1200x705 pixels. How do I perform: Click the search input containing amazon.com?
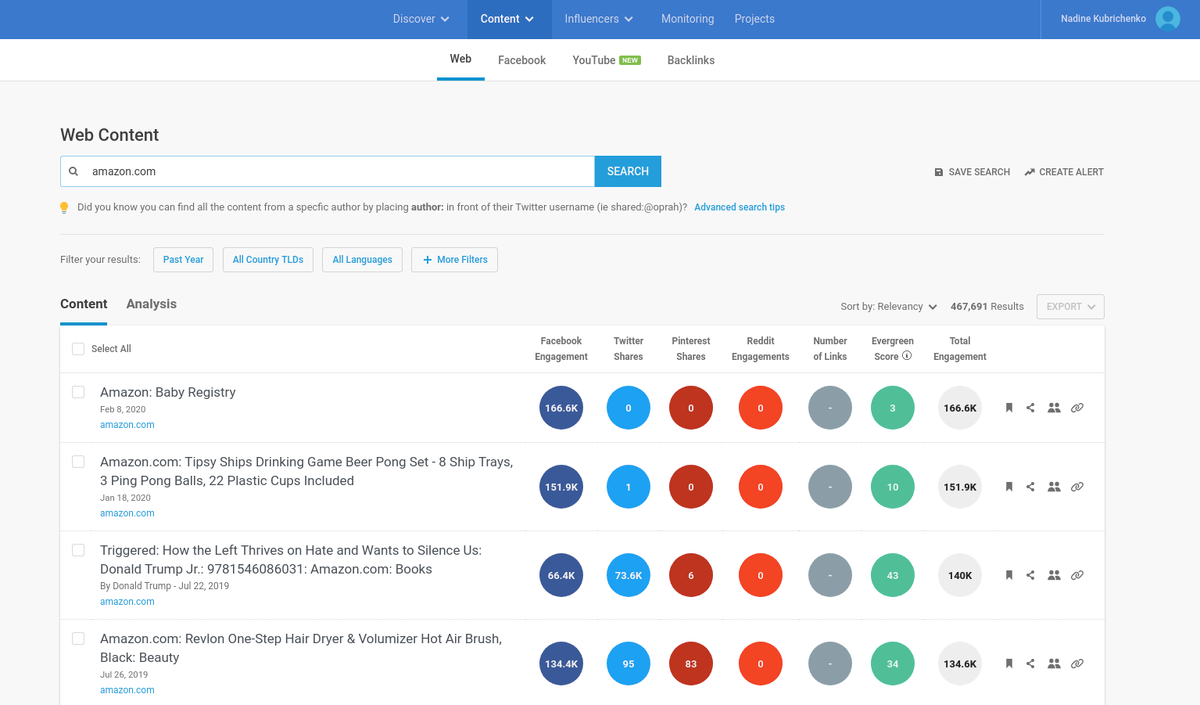328,171
